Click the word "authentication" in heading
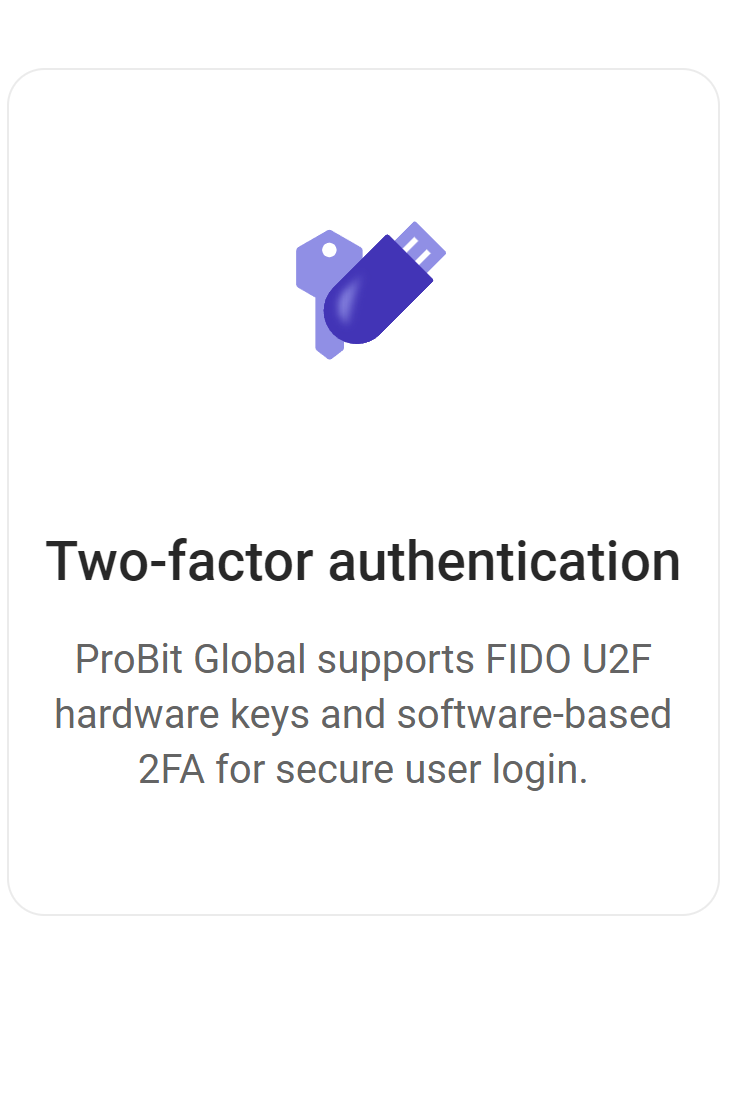Viewport: 736px width, 1111px height. point(504,561)
